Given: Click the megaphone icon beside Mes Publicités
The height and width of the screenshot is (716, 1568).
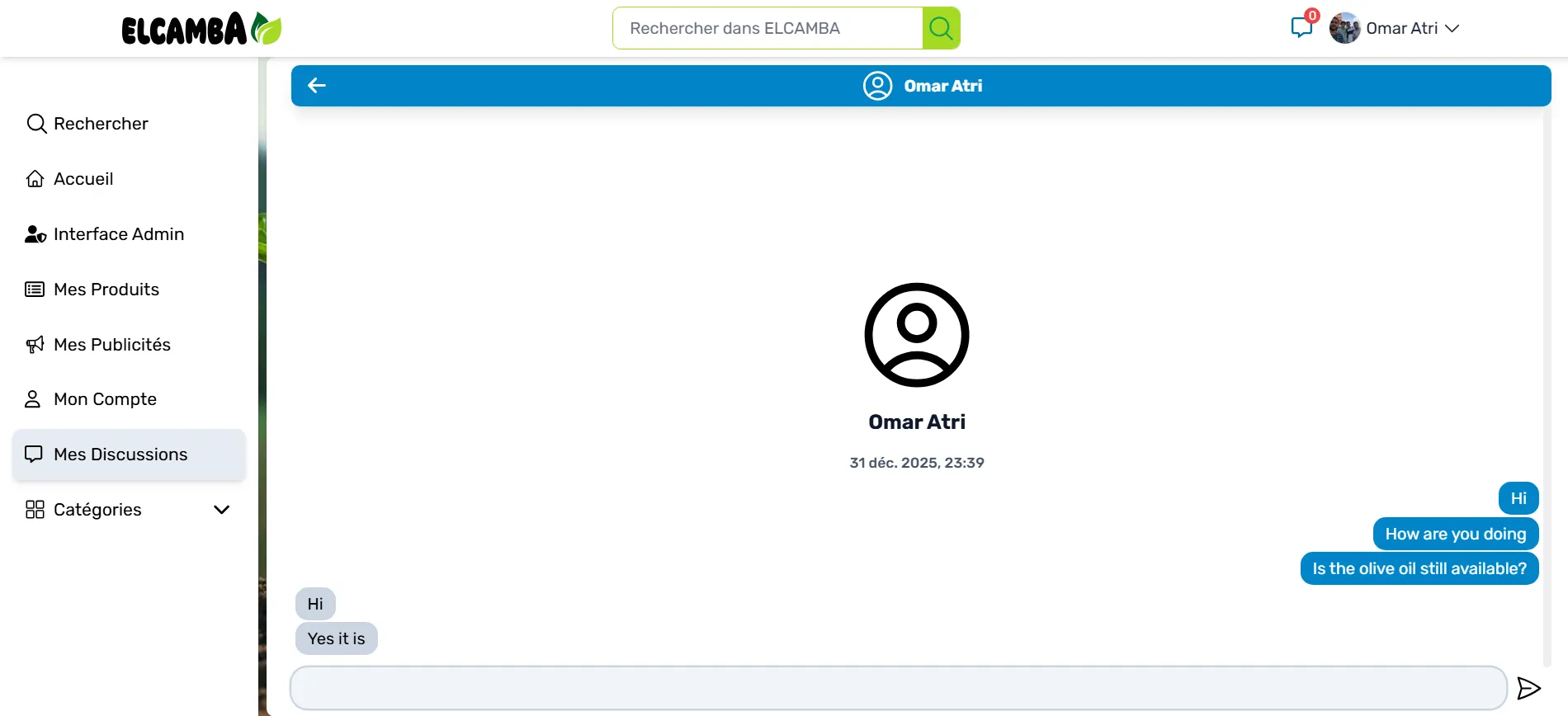Looking at the screenshot, I should 35,345.
